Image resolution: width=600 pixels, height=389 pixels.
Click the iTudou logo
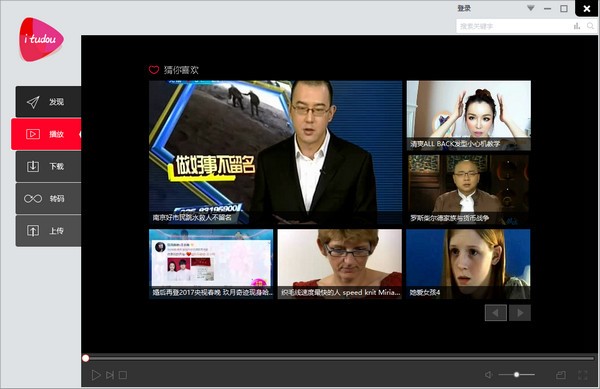41,39
